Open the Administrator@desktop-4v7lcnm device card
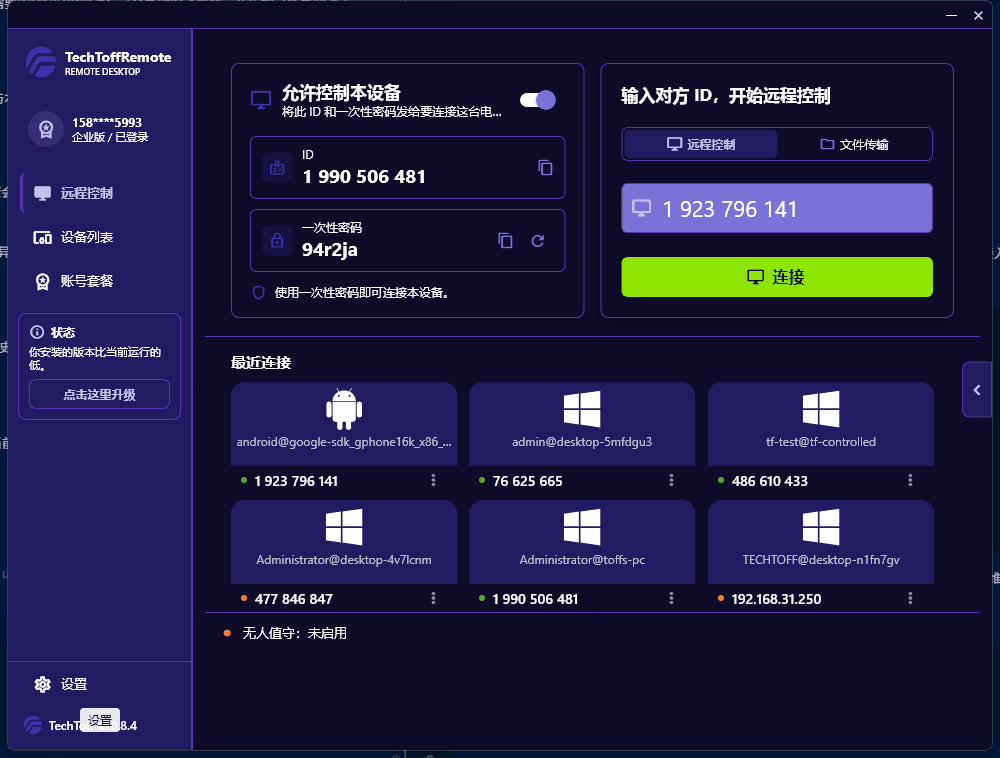This screenshot has height=758, width=1000. [x=344, y=542]
